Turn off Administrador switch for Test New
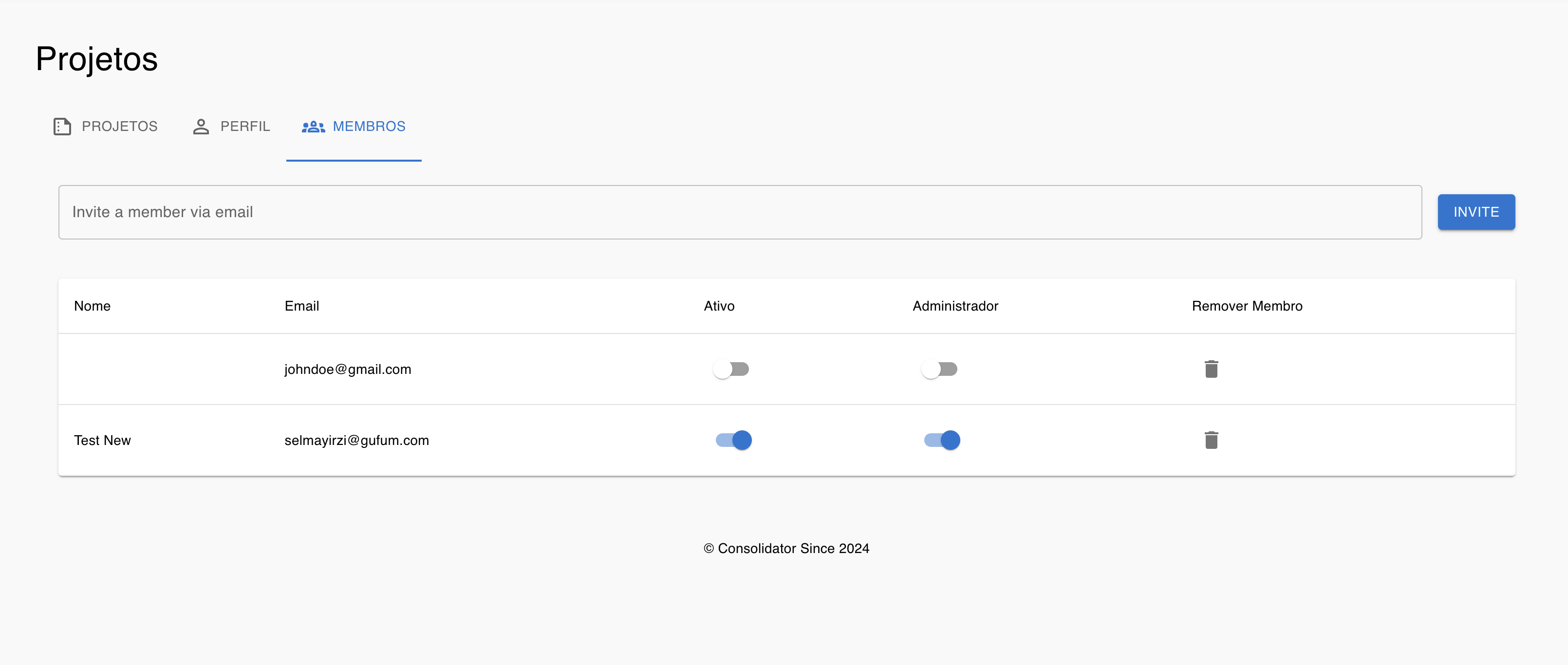This screenshot has height=665, width=1568. 942,440
